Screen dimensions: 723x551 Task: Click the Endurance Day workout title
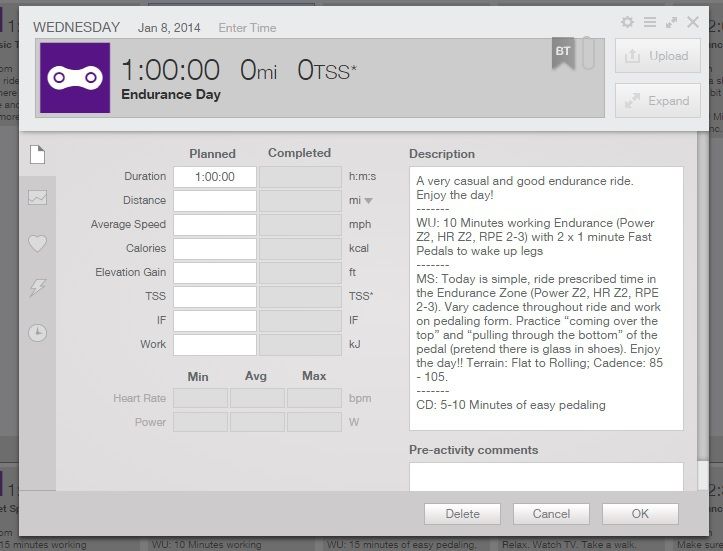pos(171,95)
